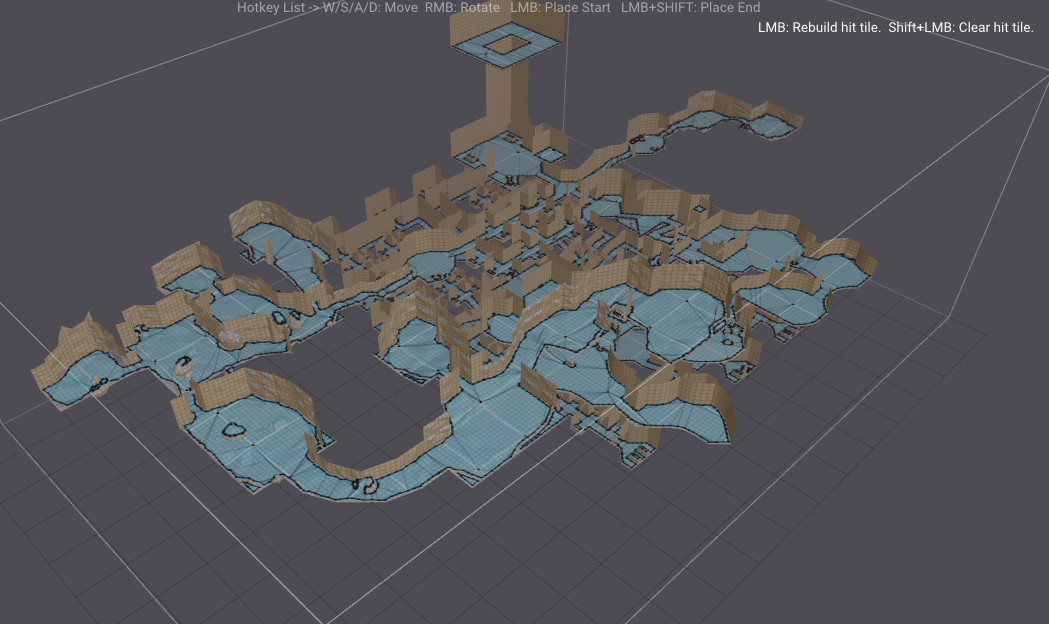Click the empty grid floor in bottom-right corner
The height and width of the screenshot is (624, 1049).
pos(900,520)
